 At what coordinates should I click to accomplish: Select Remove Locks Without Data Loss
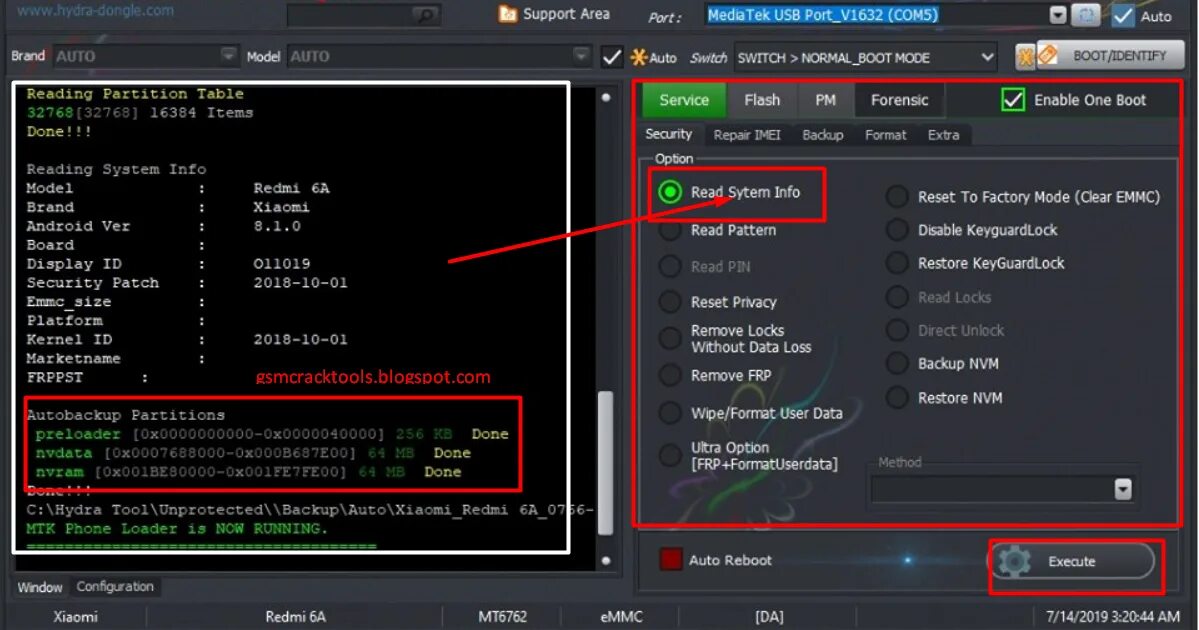pos(670,338)
